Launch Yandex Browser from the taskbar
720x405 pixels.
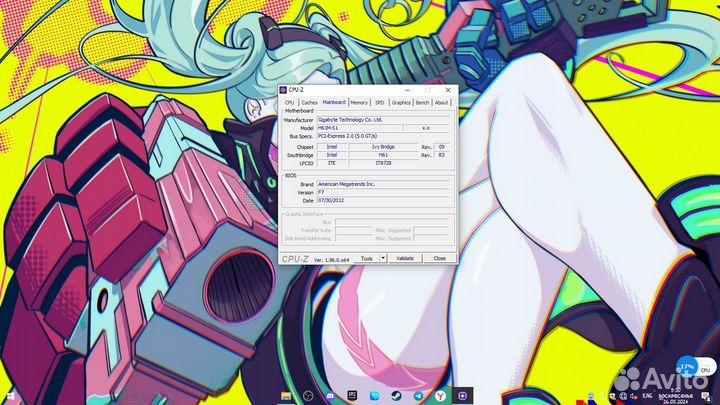[439, 396]
